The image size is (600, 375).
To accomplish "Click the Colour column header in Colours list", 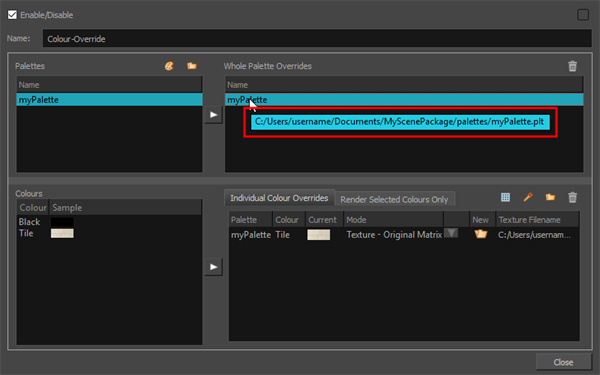I will click(33, 208).
